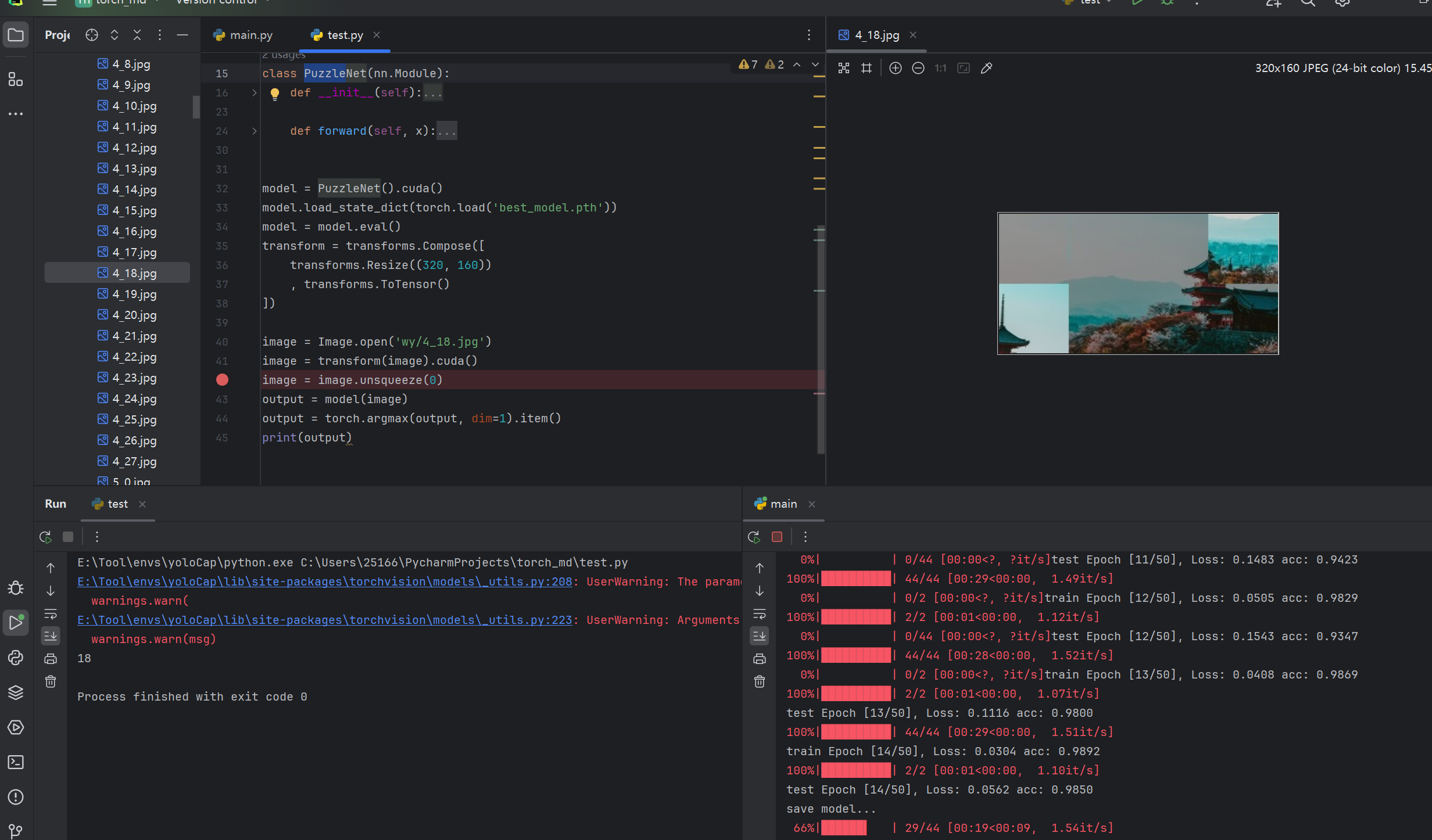Fit image zoom to window
The image size is (1432, 840).
click(x=964, y=68)
